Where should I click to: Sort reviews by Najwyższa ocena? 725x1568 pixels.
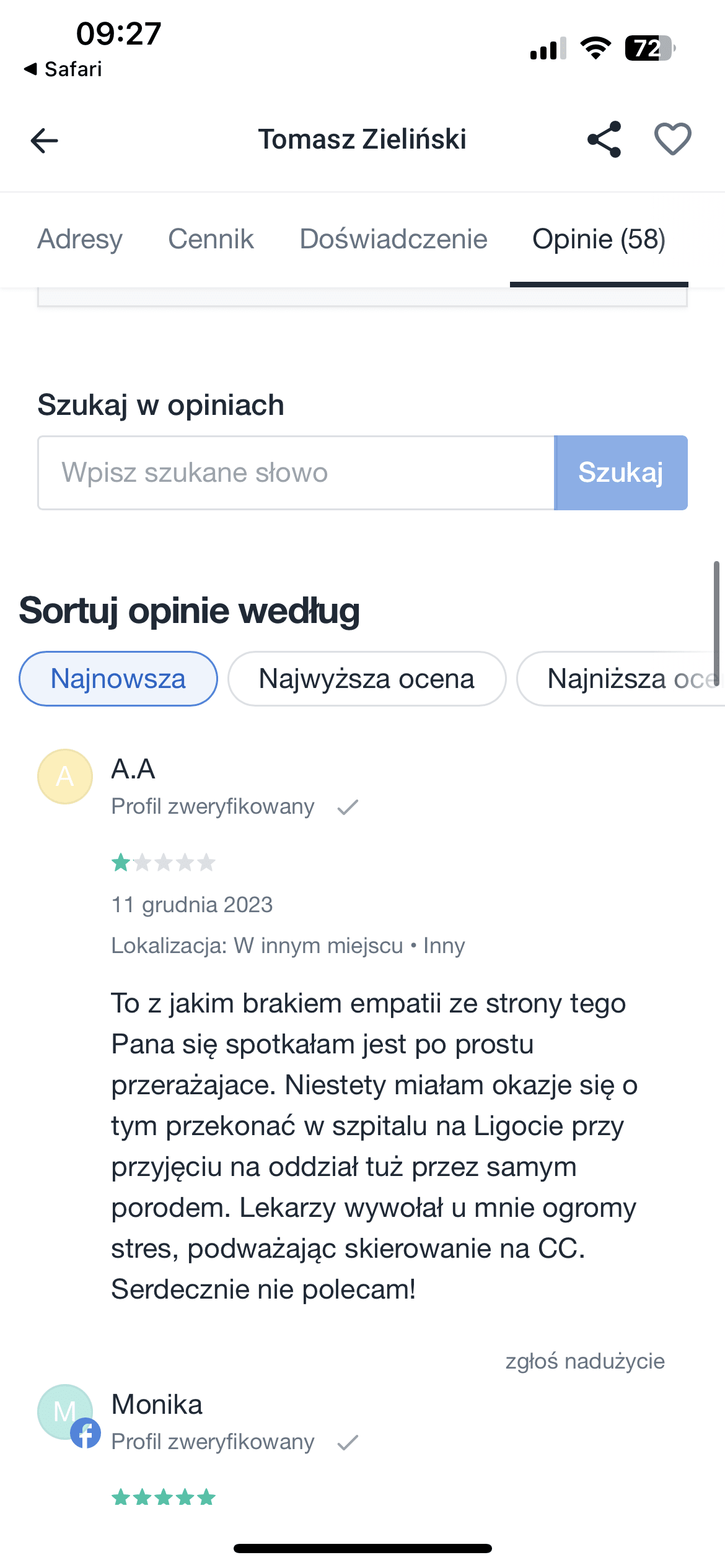(367, 679)
